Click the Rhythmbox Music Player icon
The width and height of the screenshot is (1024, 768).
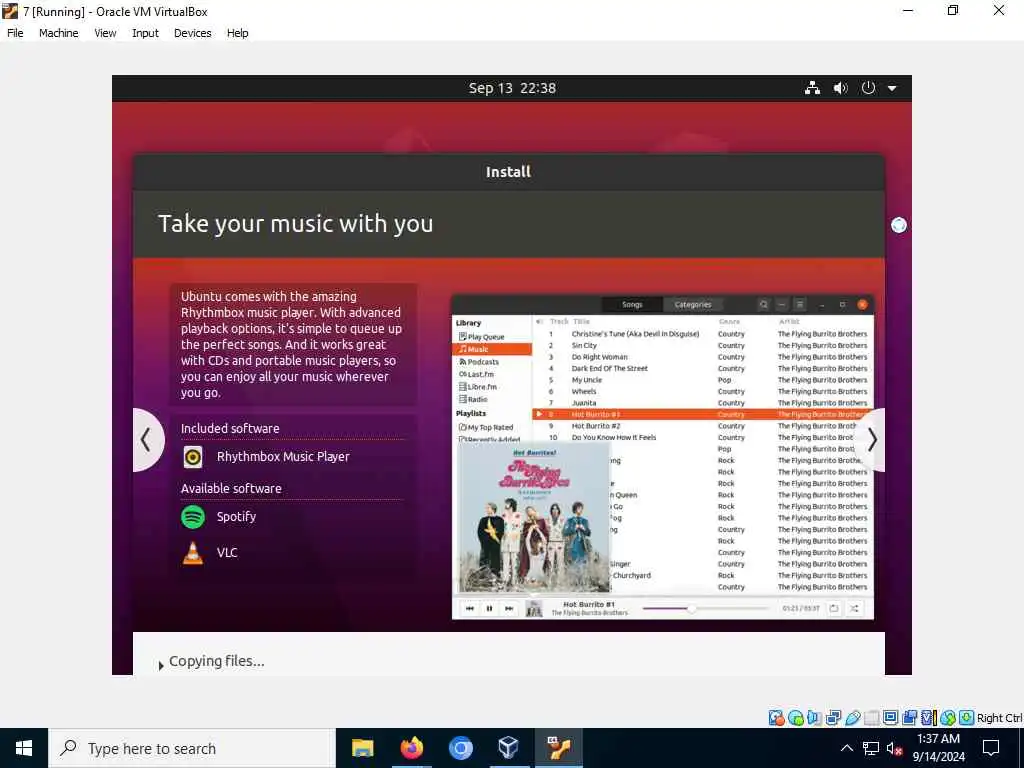pyautogui.click(x=193, y=457)
